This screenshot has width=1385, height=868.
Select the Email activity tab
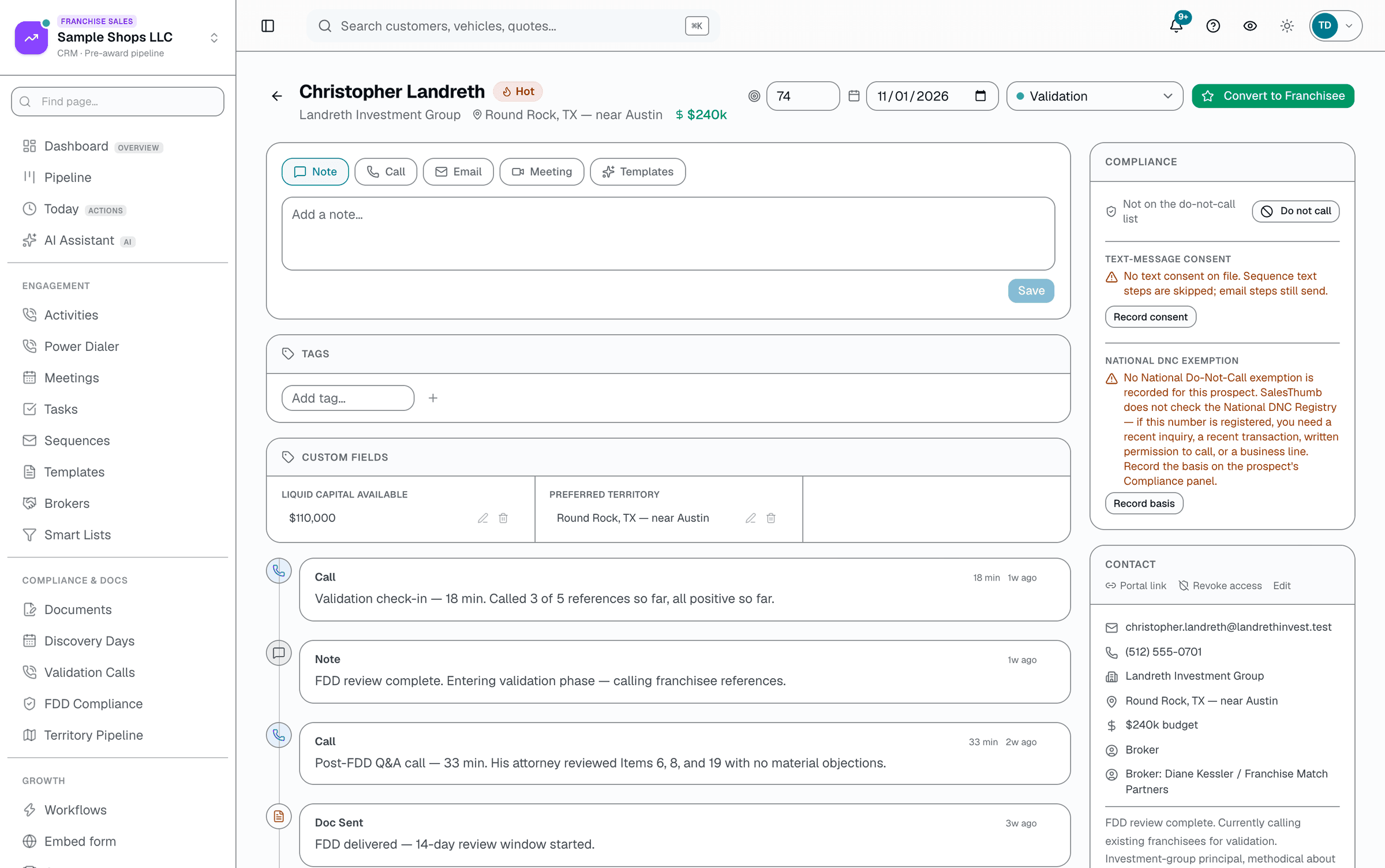458,172
